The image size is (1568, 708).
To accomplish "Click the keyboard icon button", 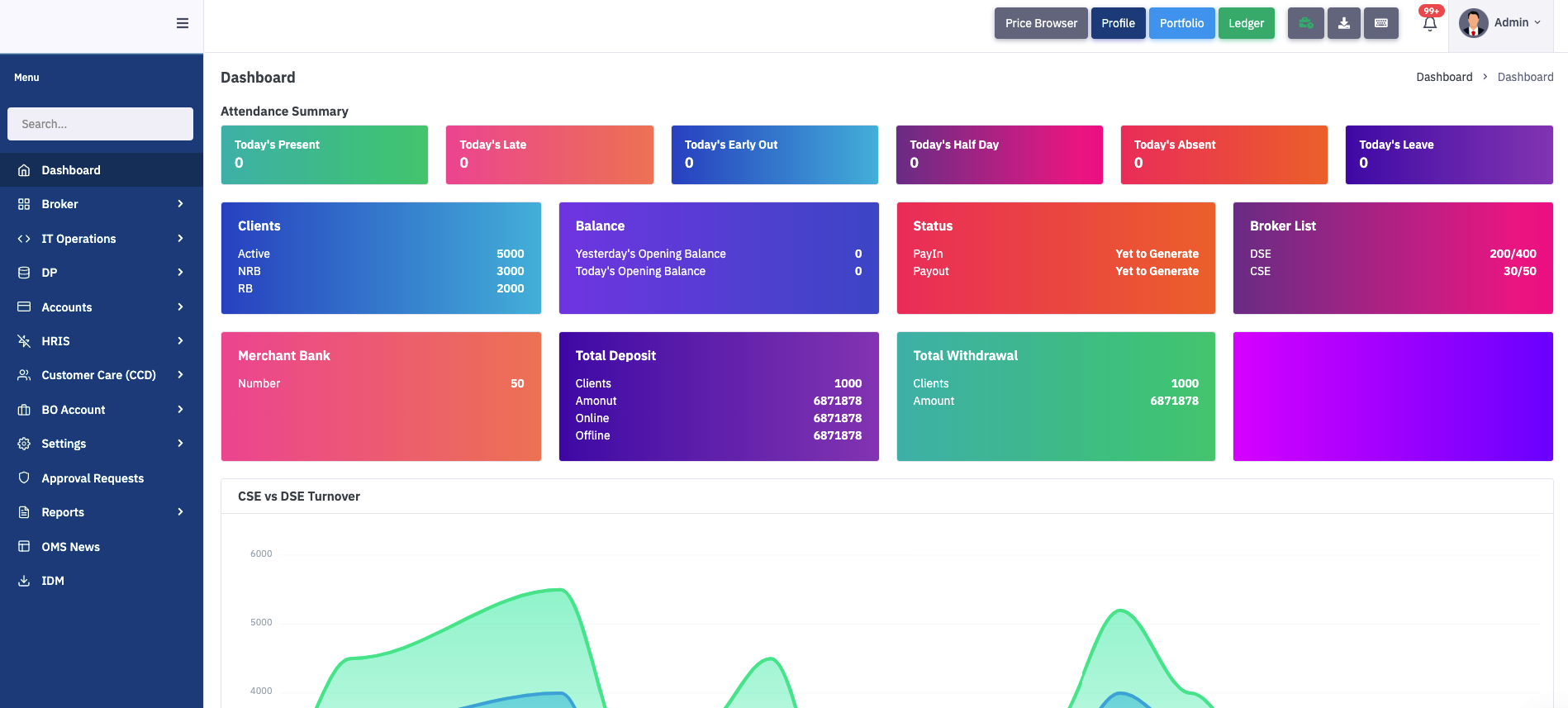I will pyautogui.click(x=1380, y=23).
